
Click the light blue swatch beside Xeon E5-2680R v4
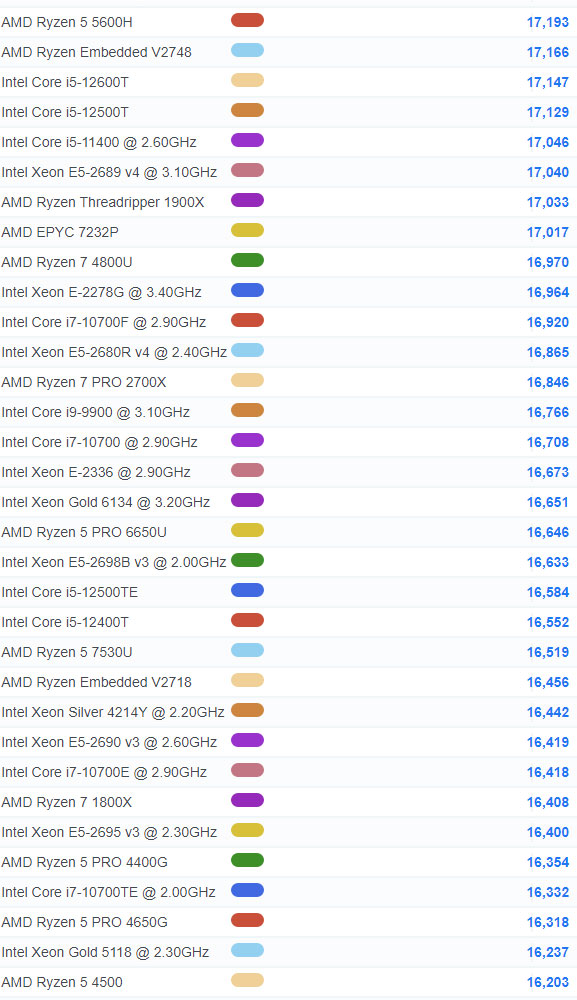[x=247, y=350]
